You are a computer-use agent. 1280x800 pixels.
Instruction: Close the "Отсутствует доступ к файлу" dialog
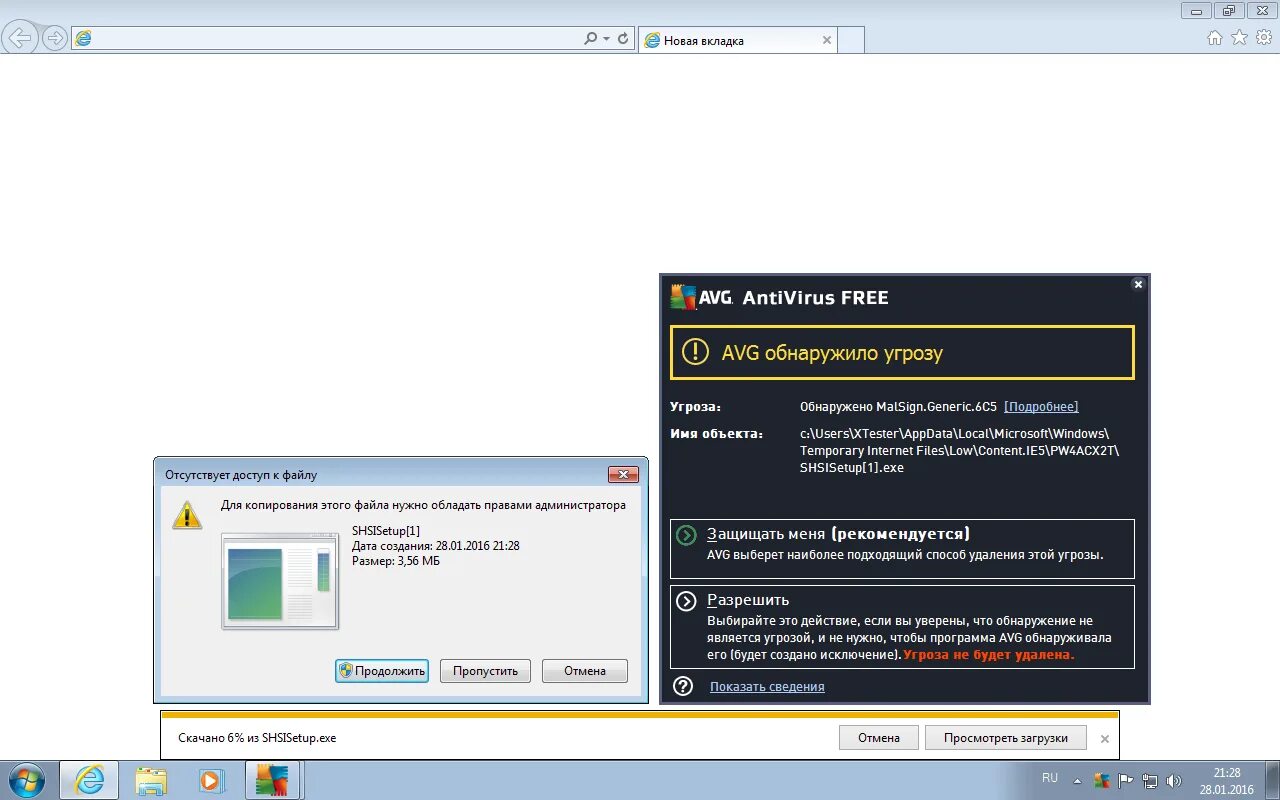(x=623, y=474)
